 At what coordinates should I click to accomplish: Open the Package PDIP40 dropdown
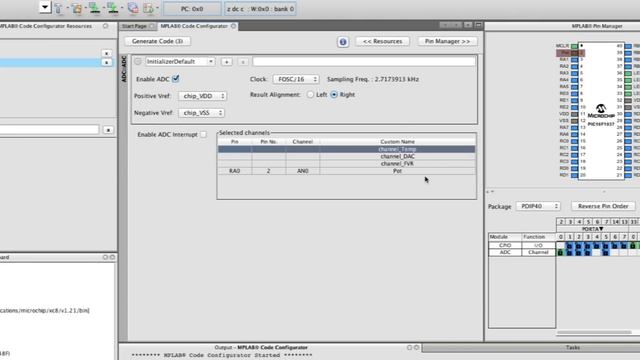(x=538, y=206)
